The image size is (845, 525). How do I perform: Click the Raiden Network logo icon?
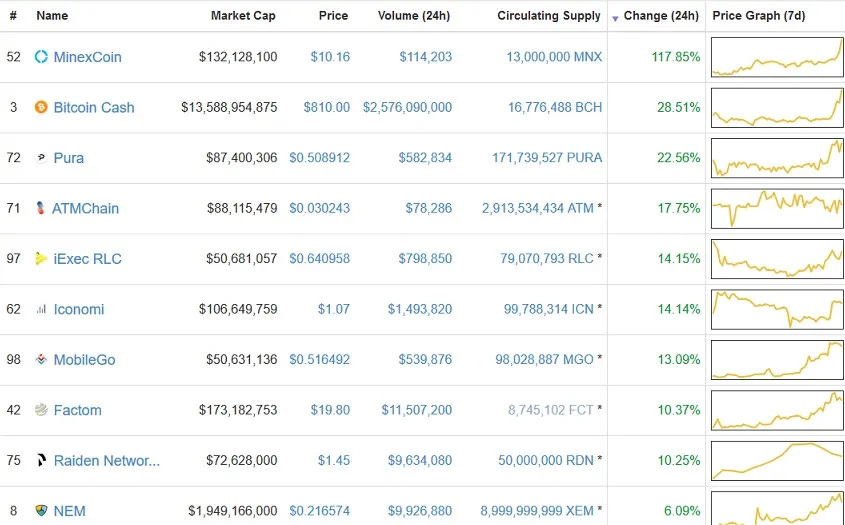pos(41,460)
